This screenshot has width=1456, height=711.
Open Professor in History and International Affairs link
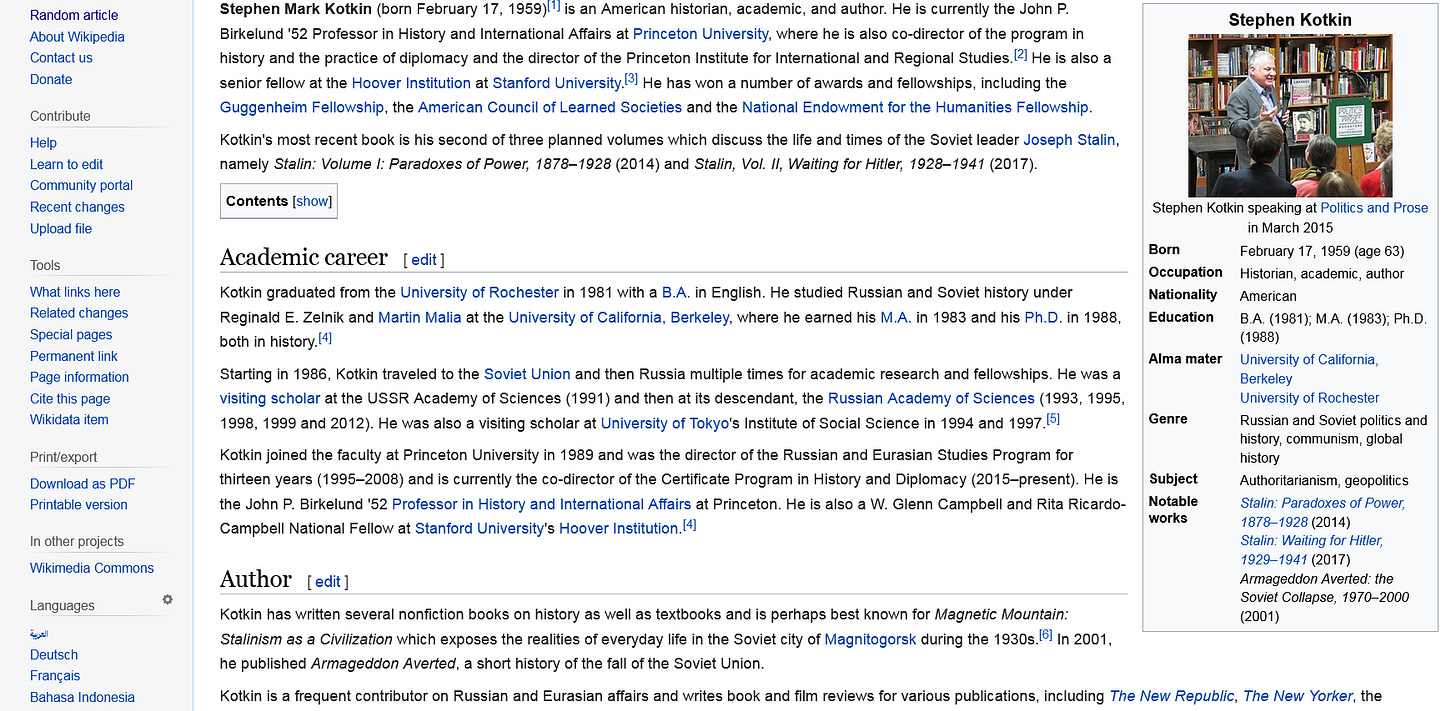pos(541,504)
